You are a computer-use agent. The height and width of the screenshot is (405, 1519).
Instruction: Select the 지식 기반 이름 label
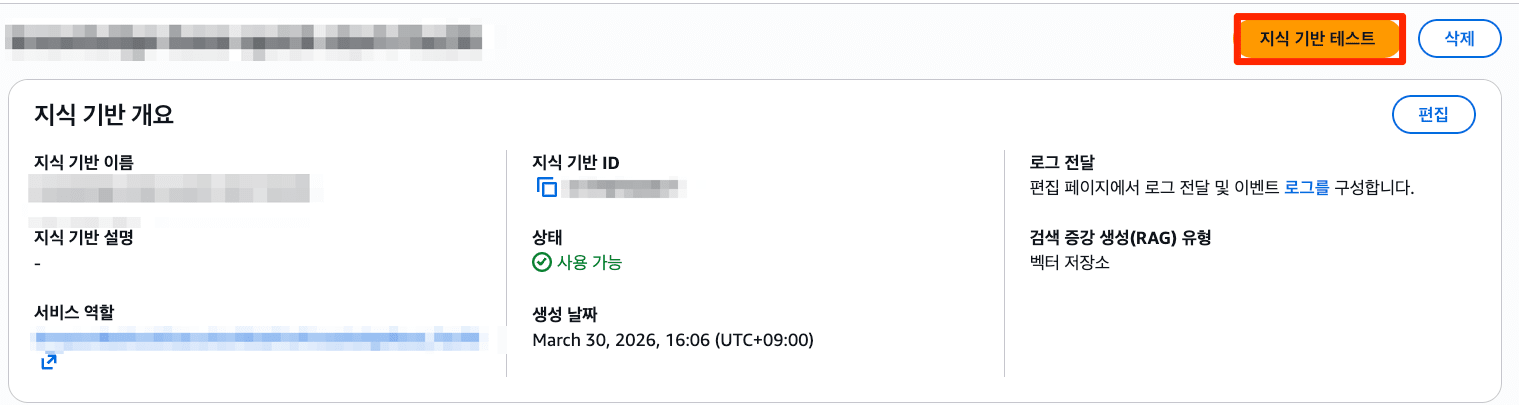(84, 161)
